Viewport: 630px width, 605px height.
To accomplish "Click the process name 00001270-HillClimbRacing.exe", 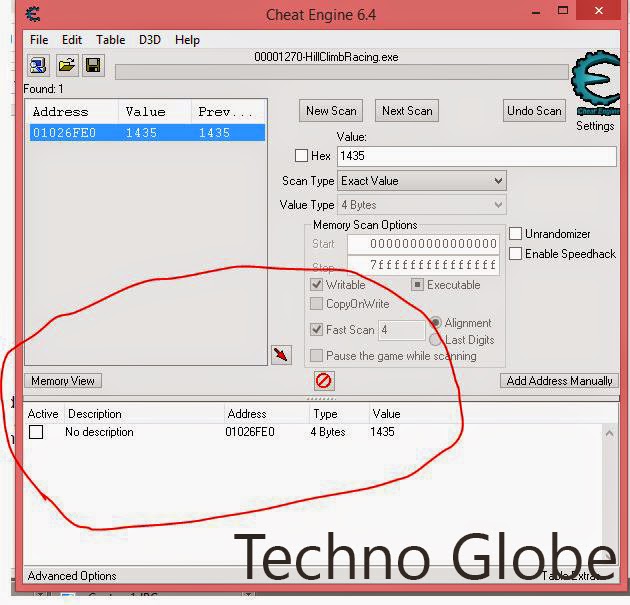I will pos(326,57).
